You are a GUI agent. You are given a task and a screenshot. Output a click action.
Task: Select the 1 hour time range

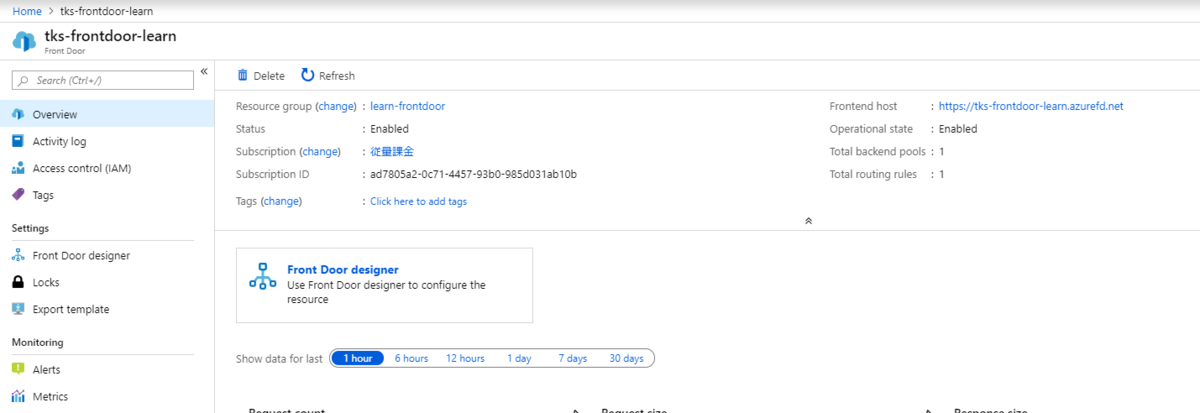point(357,359)
